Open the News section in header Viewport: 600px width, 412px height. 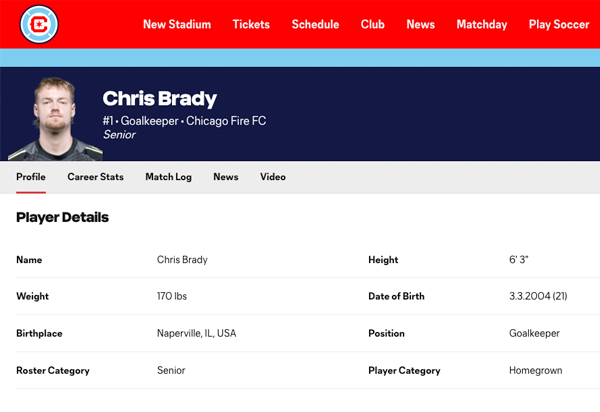point(420,24)
